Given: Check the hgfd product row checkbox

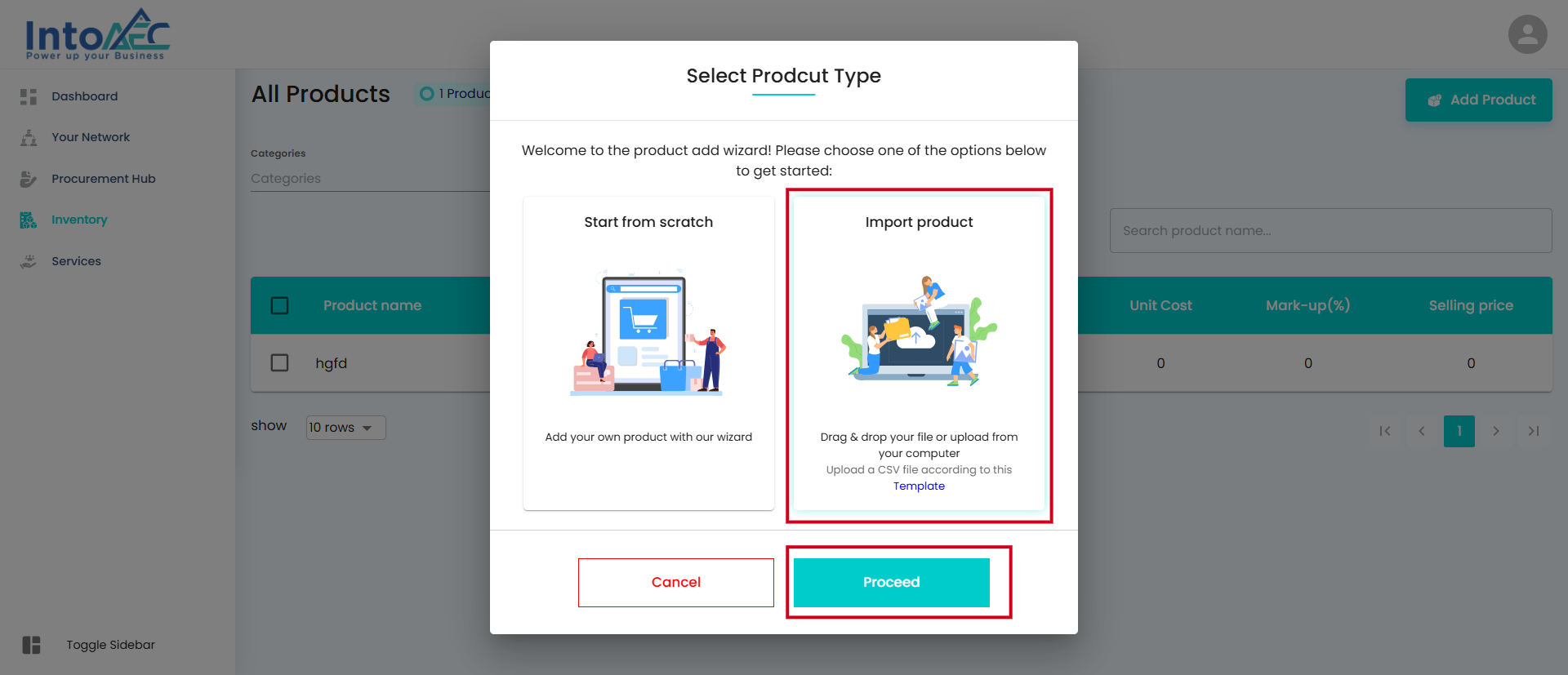Looking at the screenshot, I should tap(279, 362).
